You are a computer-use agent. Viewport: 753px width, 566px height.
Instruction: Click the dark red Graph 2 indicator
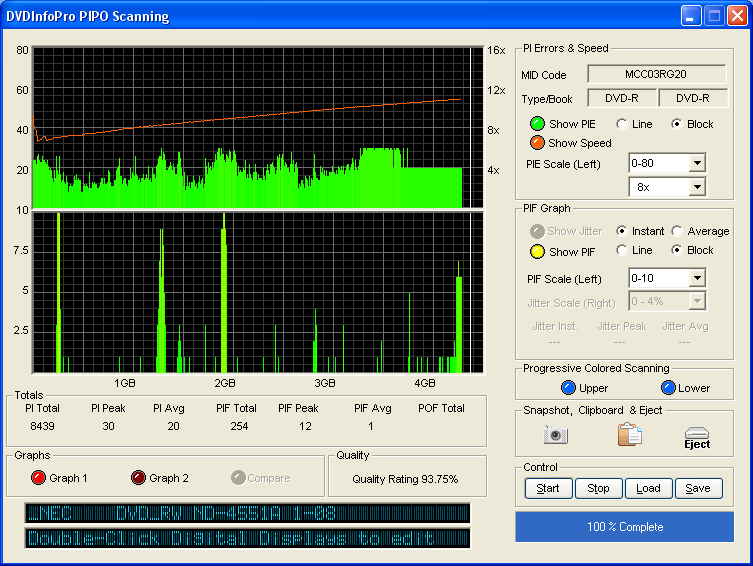(138, 478)
